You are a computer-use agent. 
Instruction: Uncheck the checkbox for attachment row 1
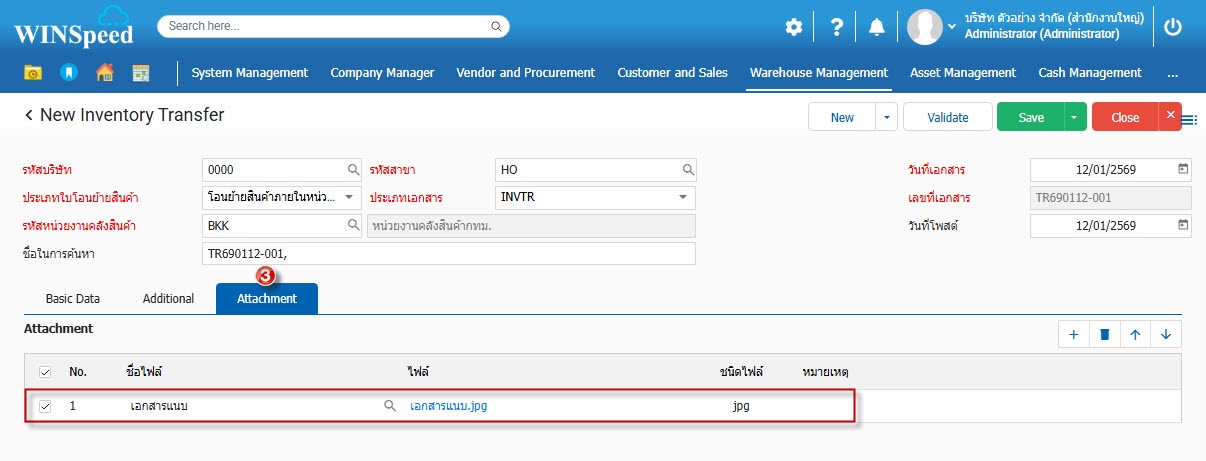pos(45,406)
